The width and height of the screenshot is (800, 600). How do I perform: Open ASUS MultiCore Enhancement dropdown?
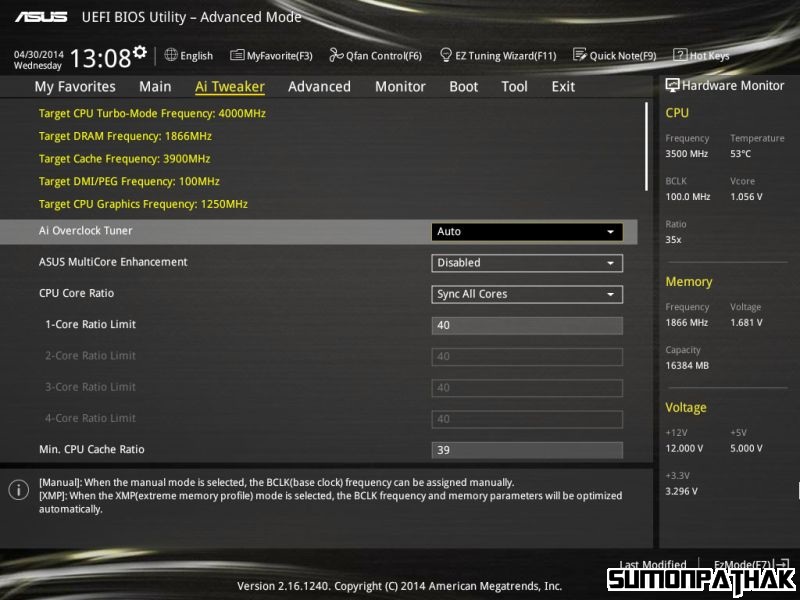pyautogui.click(x=527, y=263)
